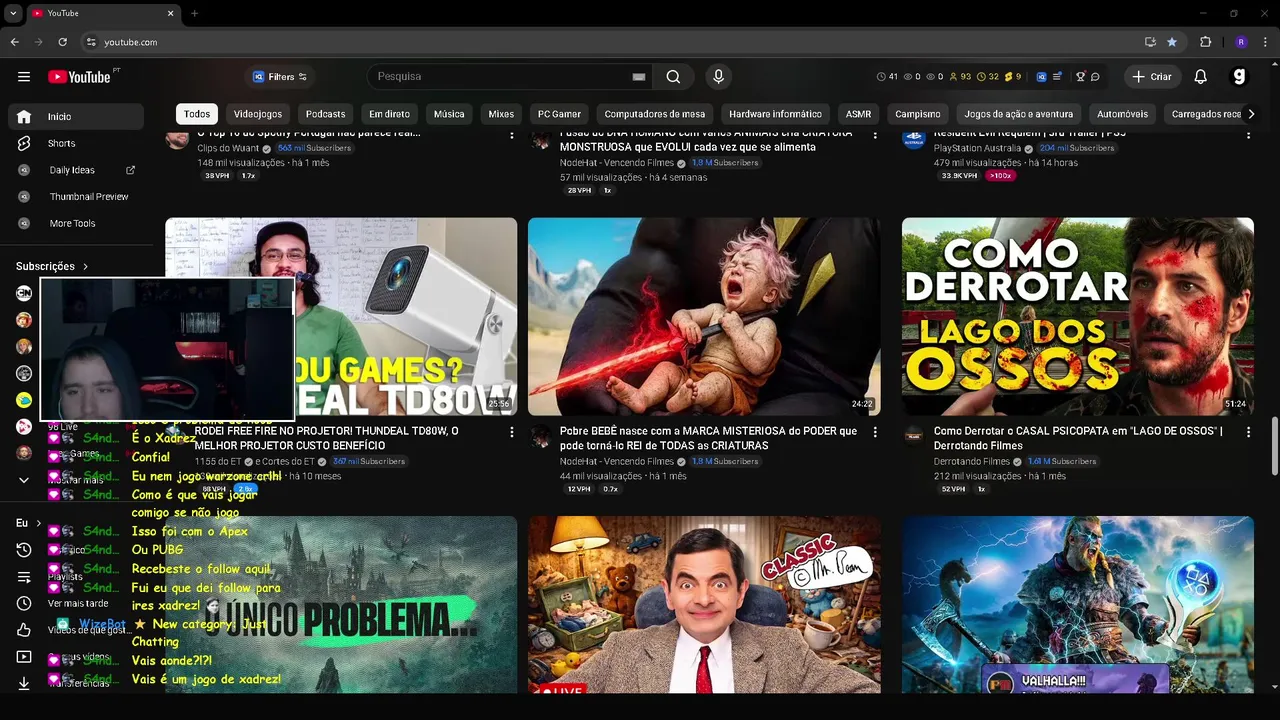Open Thumbnail Preview tool
The width and height of the screenshot is (1280, 720).
pos(76,197)
